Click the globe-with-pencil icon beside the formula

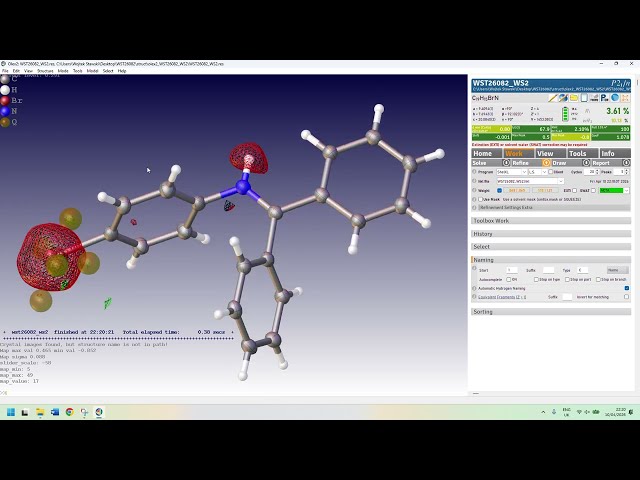pos(563,98)
